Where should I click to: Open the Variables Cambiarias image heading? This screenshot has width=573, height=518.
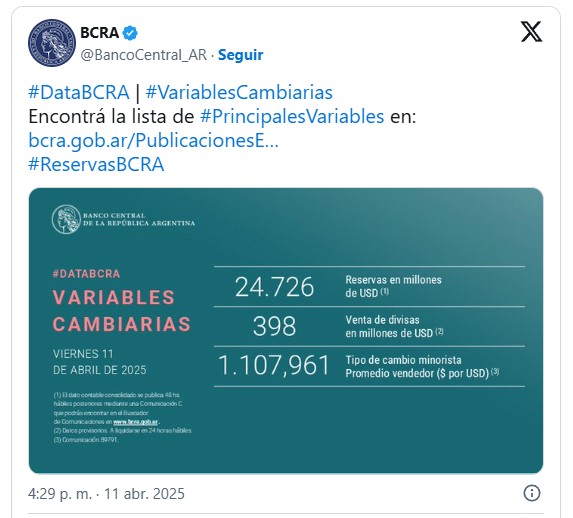click(122, 311)
